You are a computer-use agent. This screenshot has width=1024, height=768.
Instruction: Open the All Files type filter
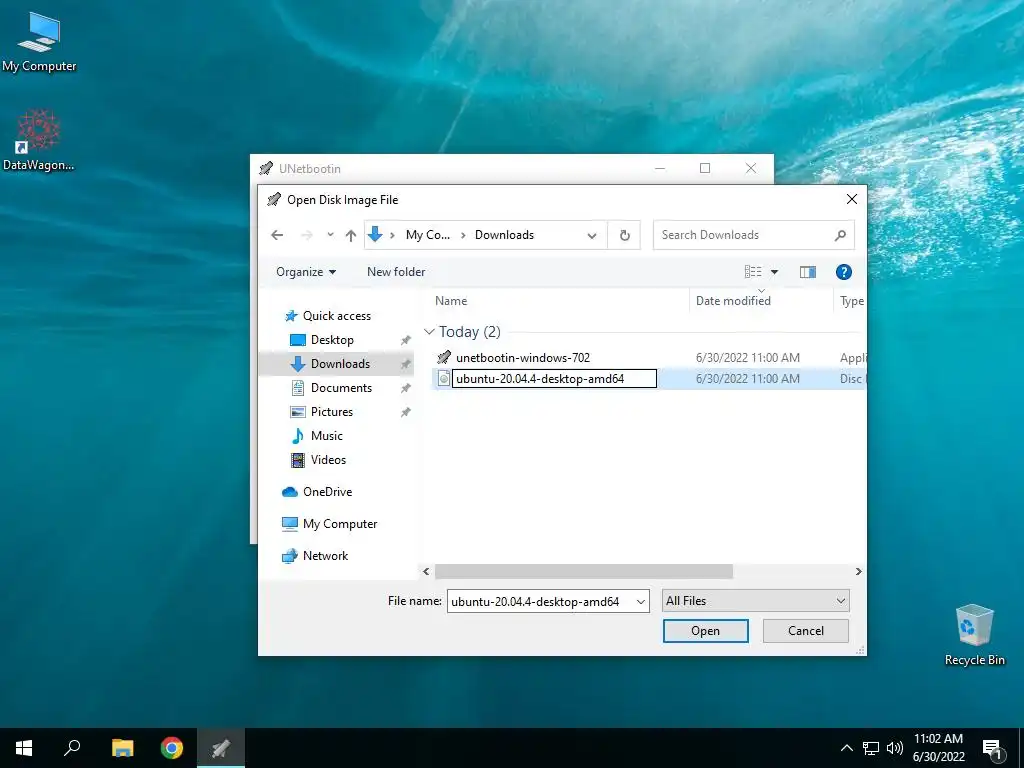point(756,601)
